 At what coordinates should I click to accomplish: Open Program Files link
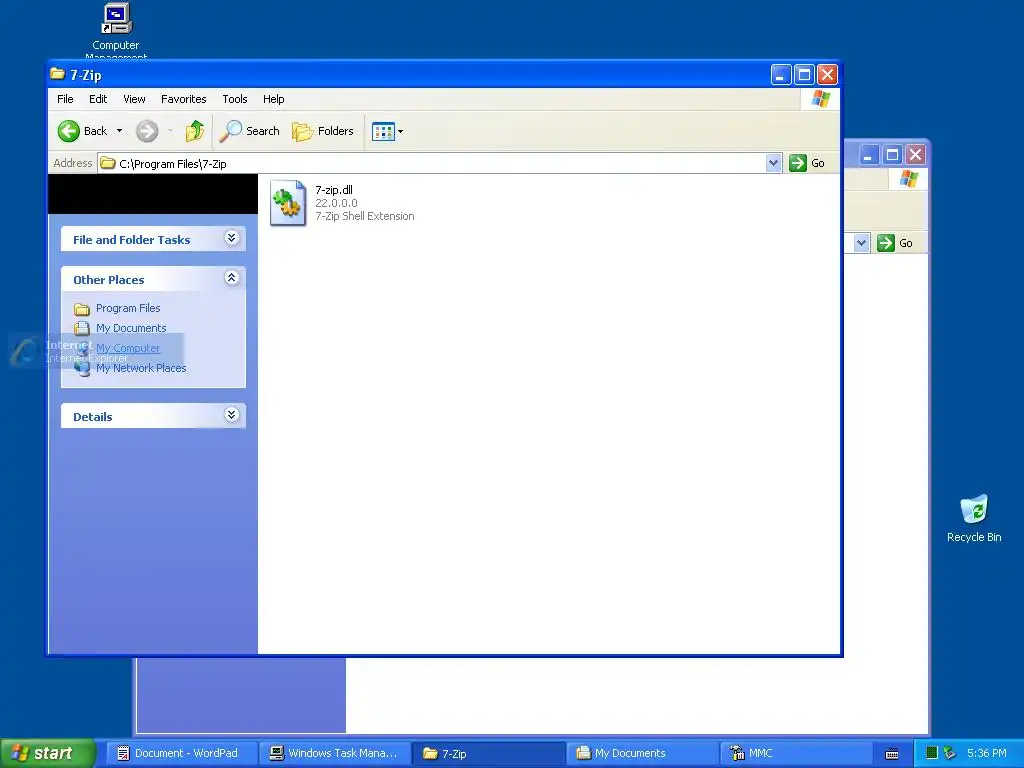[x=128, y=308]
